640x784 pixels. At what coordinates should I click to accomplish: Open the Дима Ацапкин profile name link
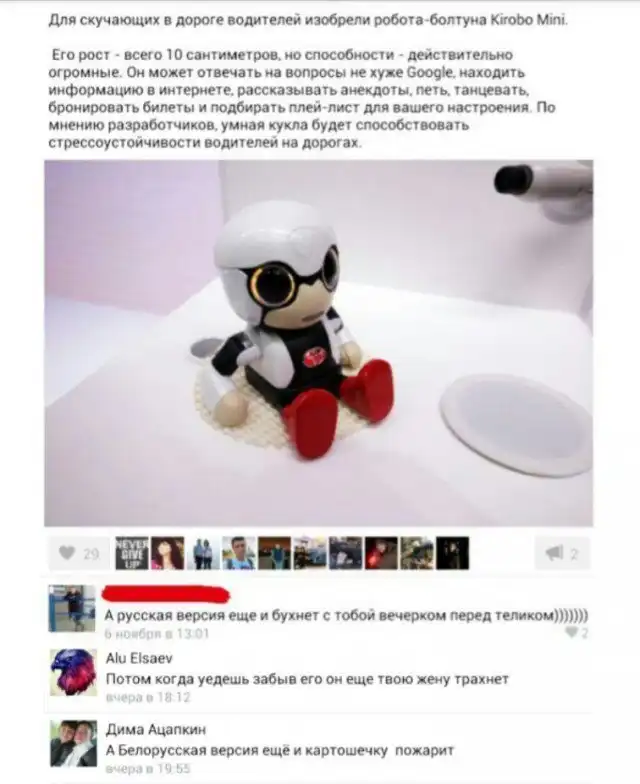point(156,730)
